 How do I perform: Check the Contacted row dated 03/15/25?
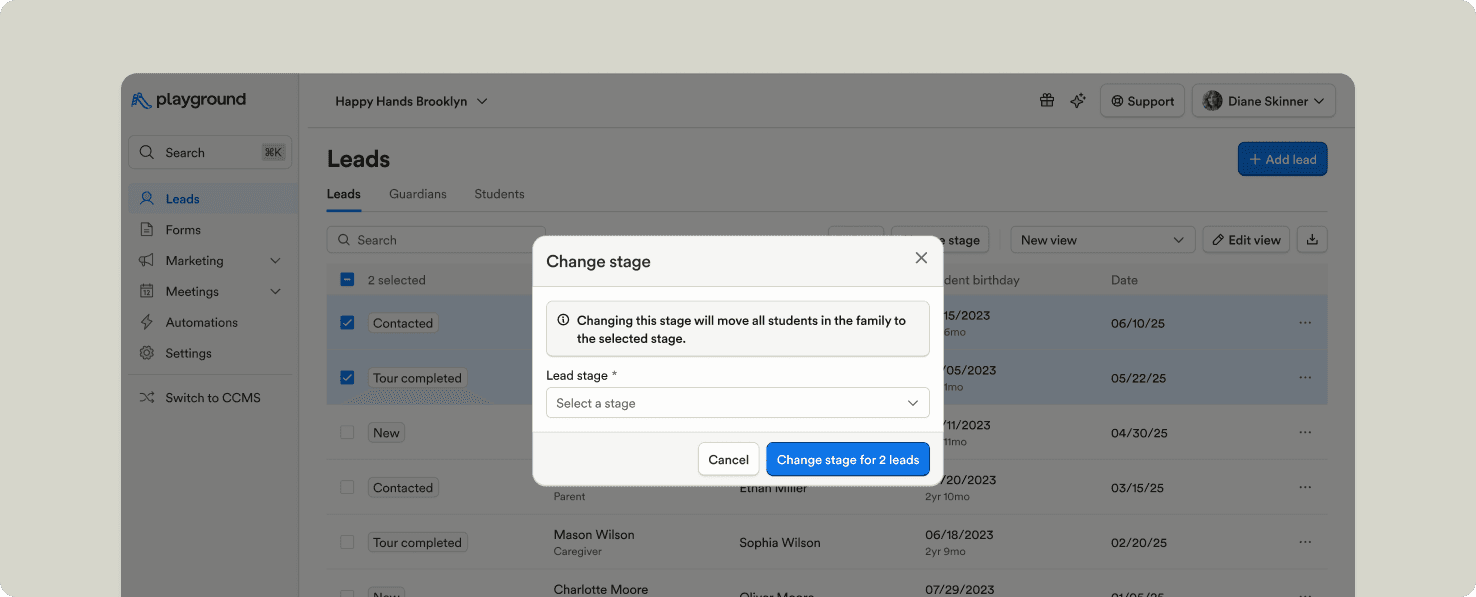(347, 488)
